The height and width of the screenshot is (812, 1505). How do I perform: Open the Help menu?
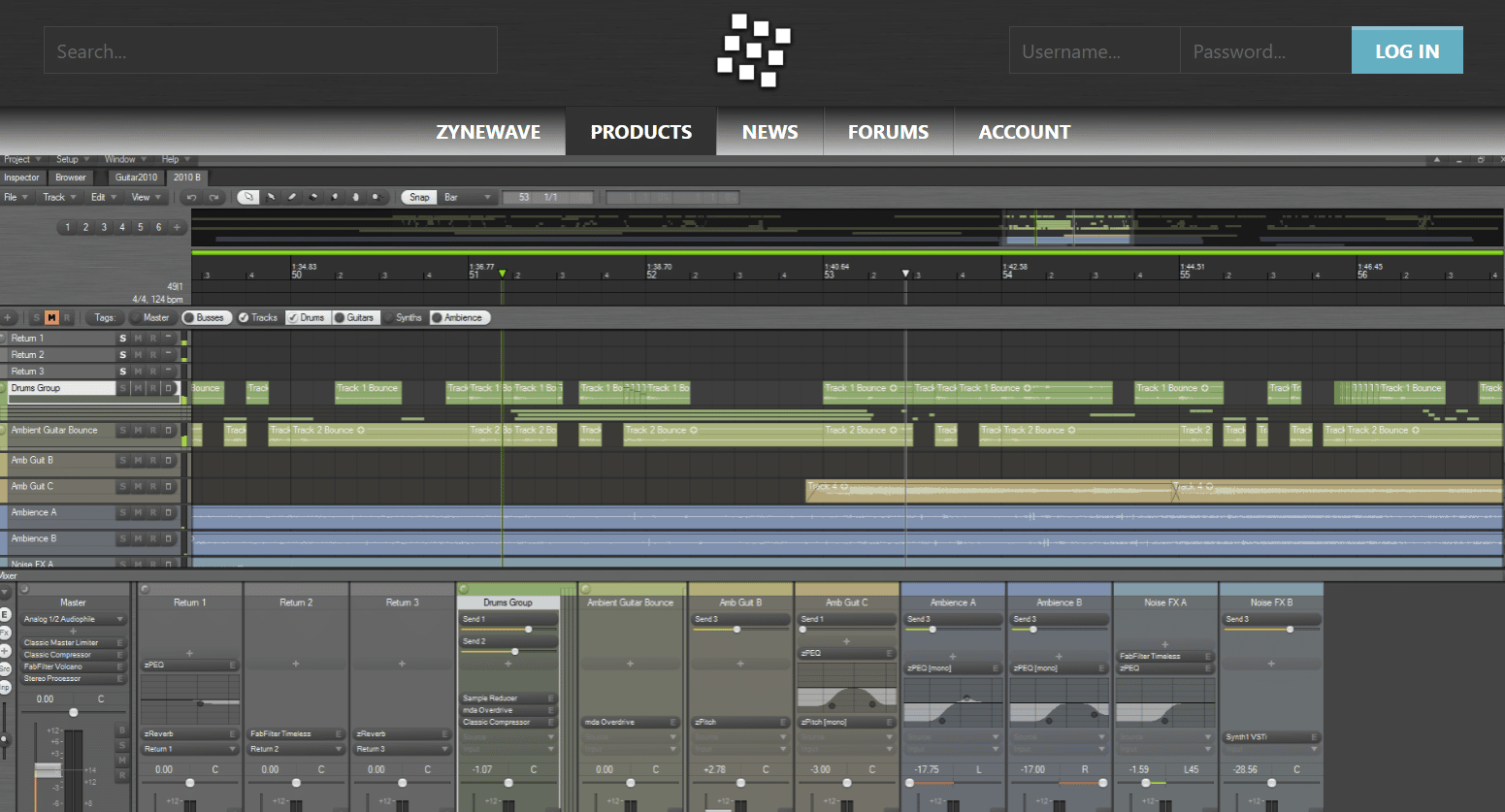pyautogui.click(x=175, y=159)
